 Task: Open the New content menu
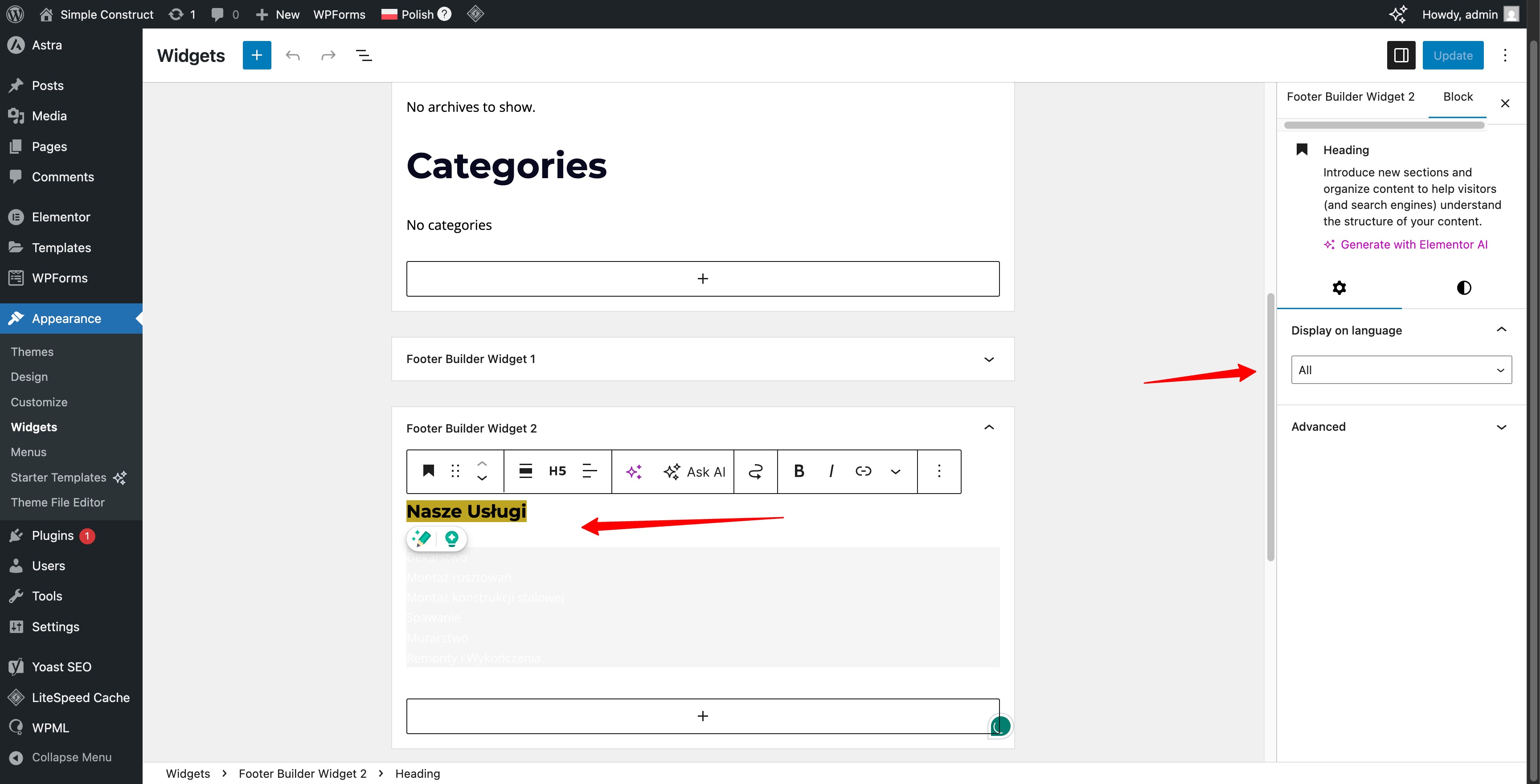(278, 14)
